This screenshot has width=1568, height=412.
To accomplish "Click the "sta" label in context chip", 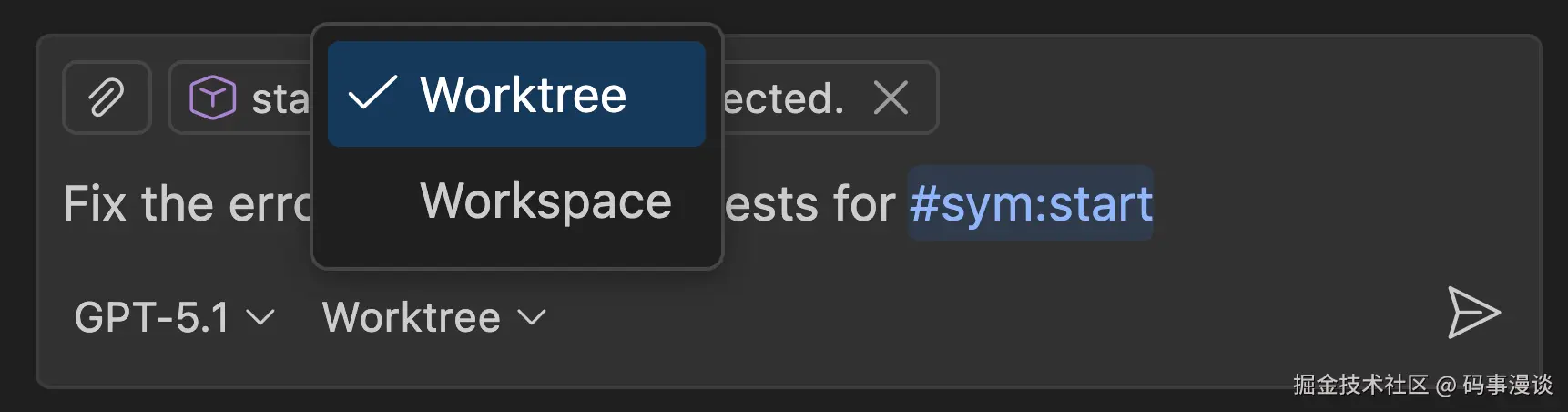I will (x=280, y=99).
